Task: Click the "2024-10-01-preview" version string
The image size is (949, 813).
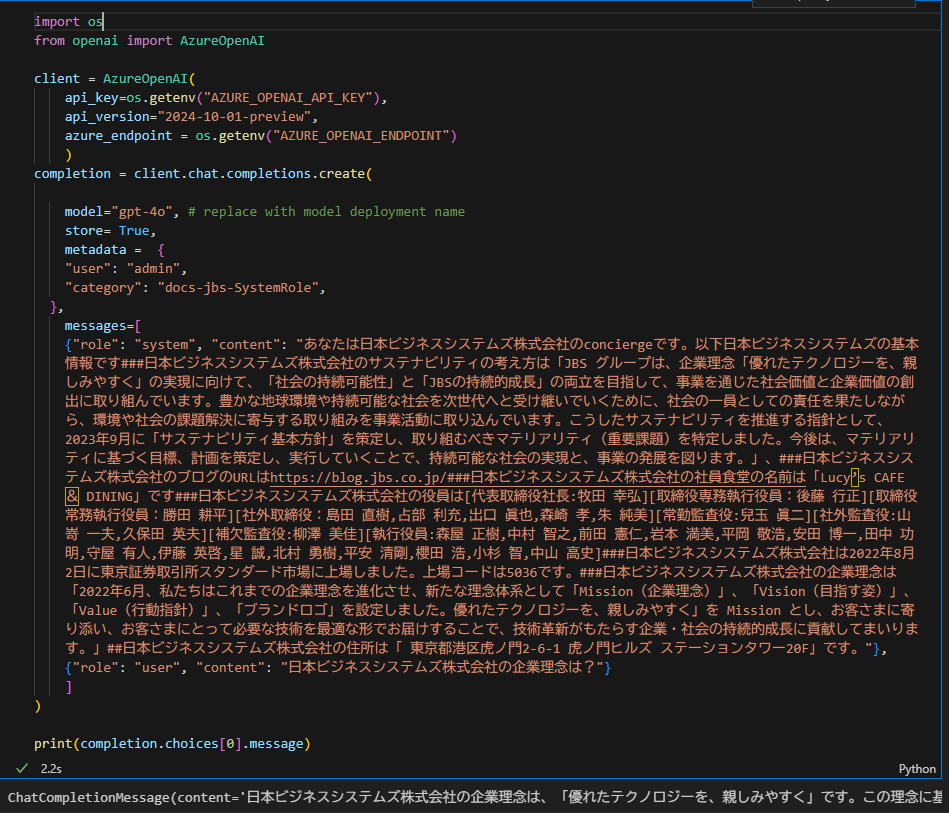Action: coord(235,117)
